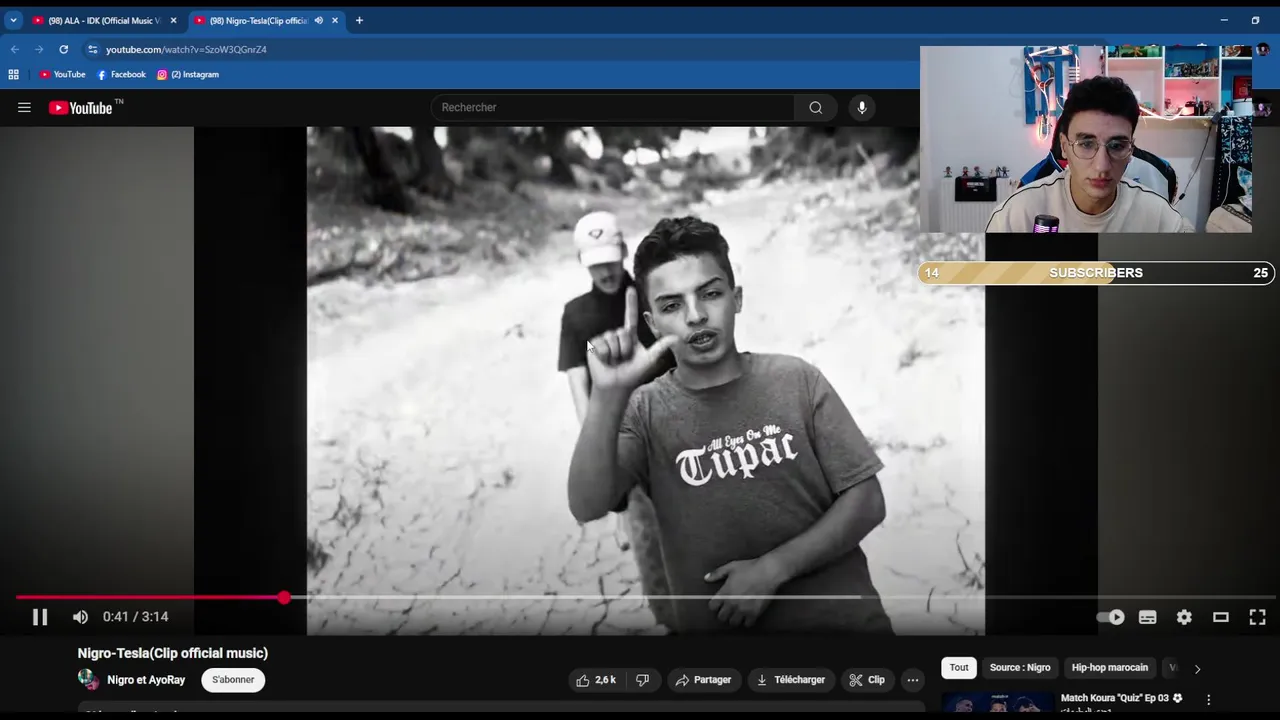
Task: Enter fullscreen mode
Action: point(1257,617)
